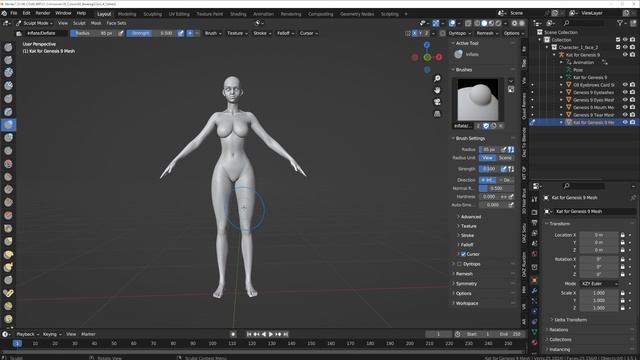Select the Snake Hook brush tool
Viewport: 640px width, 360px height.
coord(8,267)
